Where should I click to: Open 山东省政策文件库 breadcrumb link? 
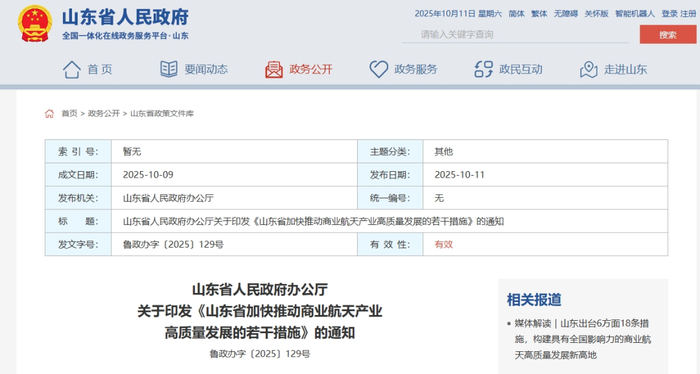pos(162,113)
